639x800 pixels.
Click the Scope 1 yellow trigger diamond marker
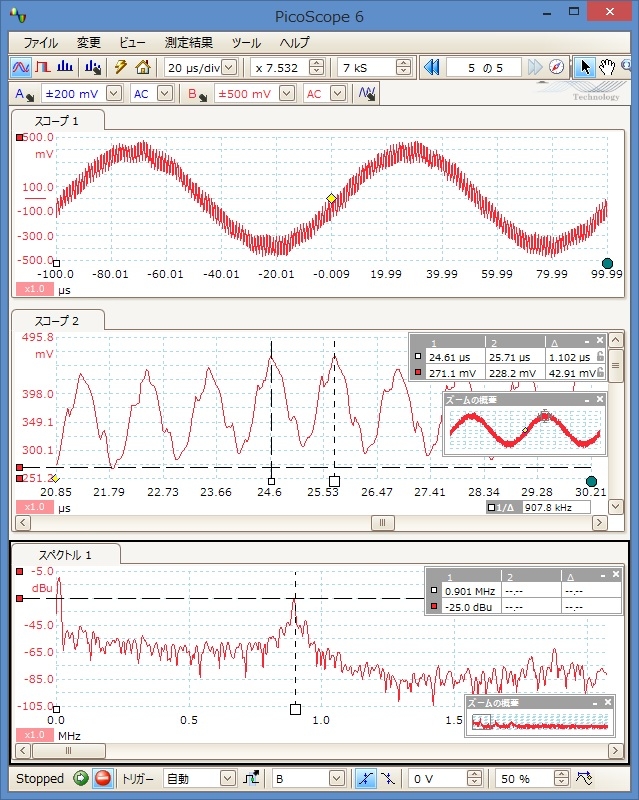point(331,198)
